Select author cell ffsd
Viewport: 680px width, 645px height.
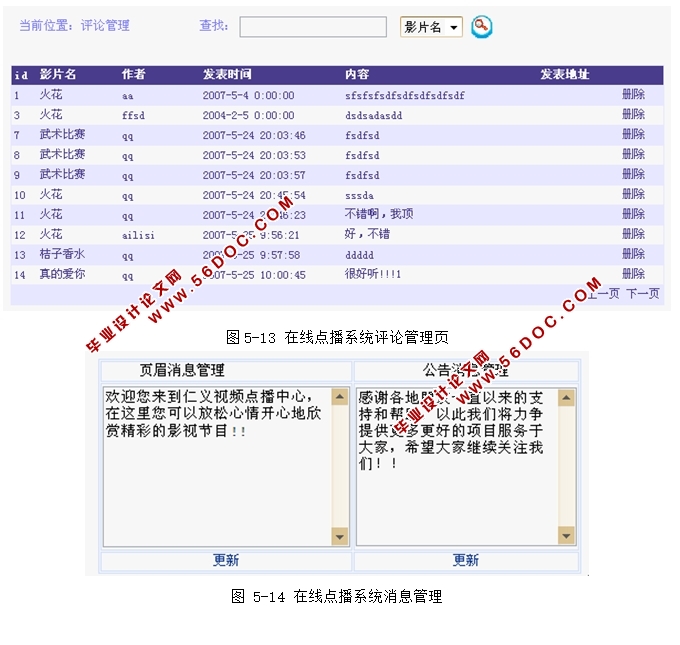pyautogui.click(x=133, y=115)
